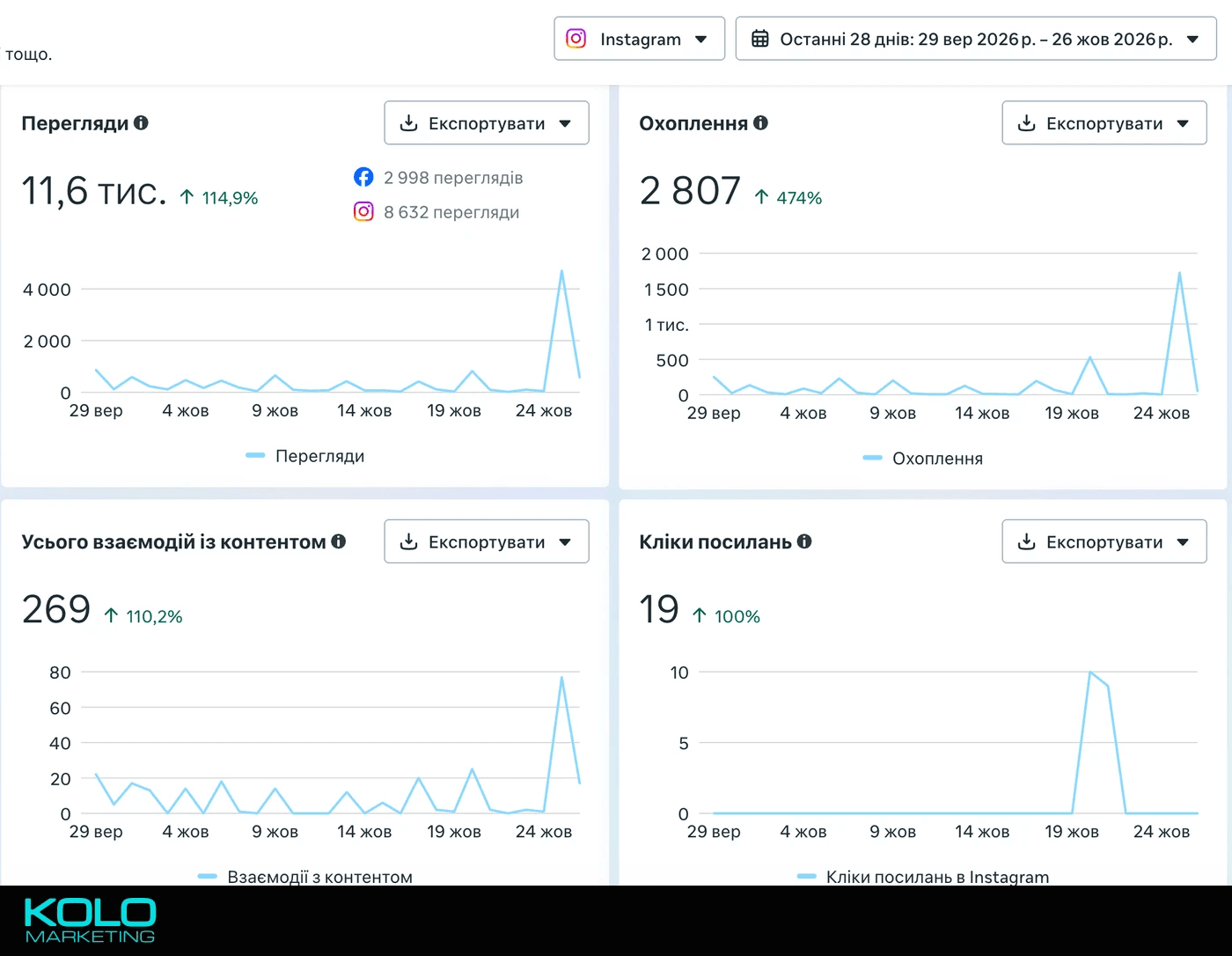This screenshot has width=1232, height=956.
Task: Click the Кліки посилань card heading
Action: click(715, 541)
